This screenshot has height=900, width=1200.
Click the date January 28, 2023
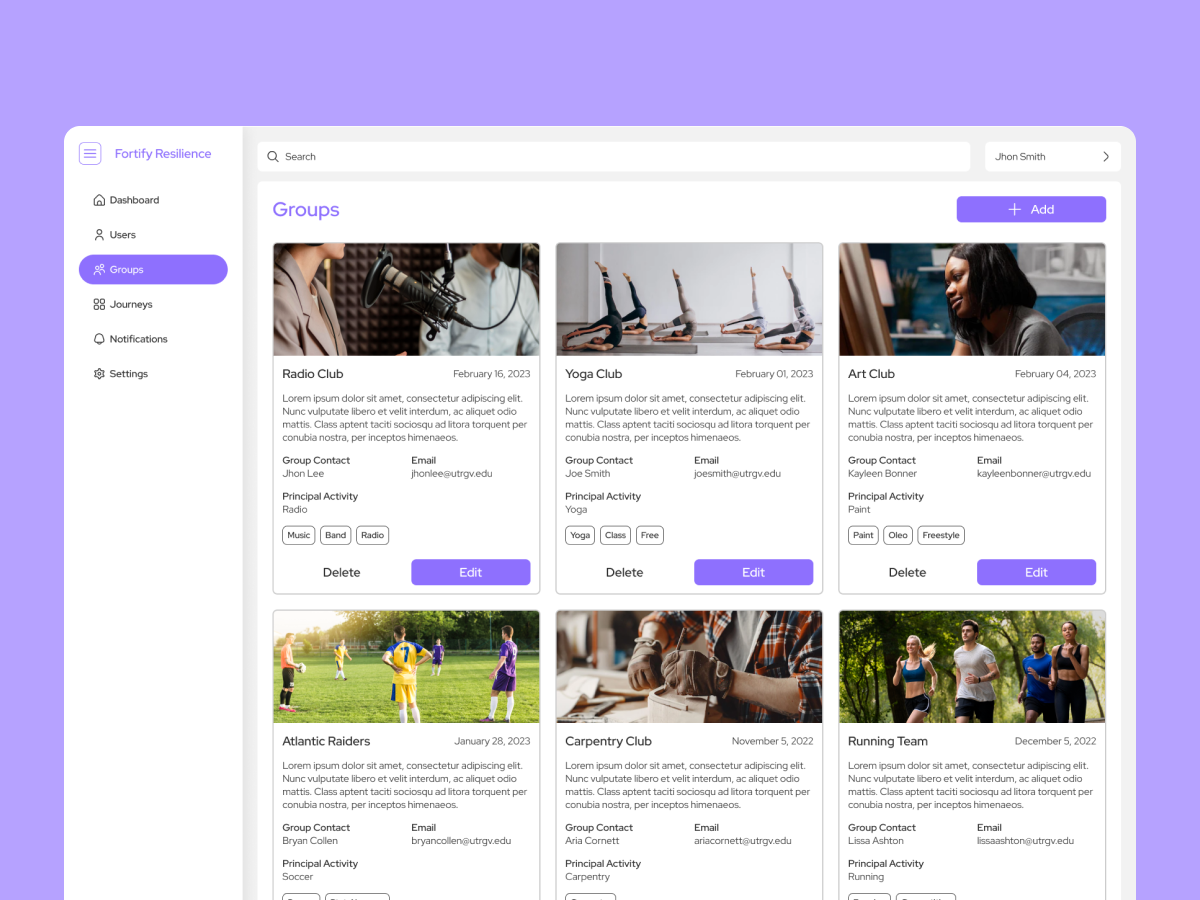pyautogui.click(x=492, y=741)
